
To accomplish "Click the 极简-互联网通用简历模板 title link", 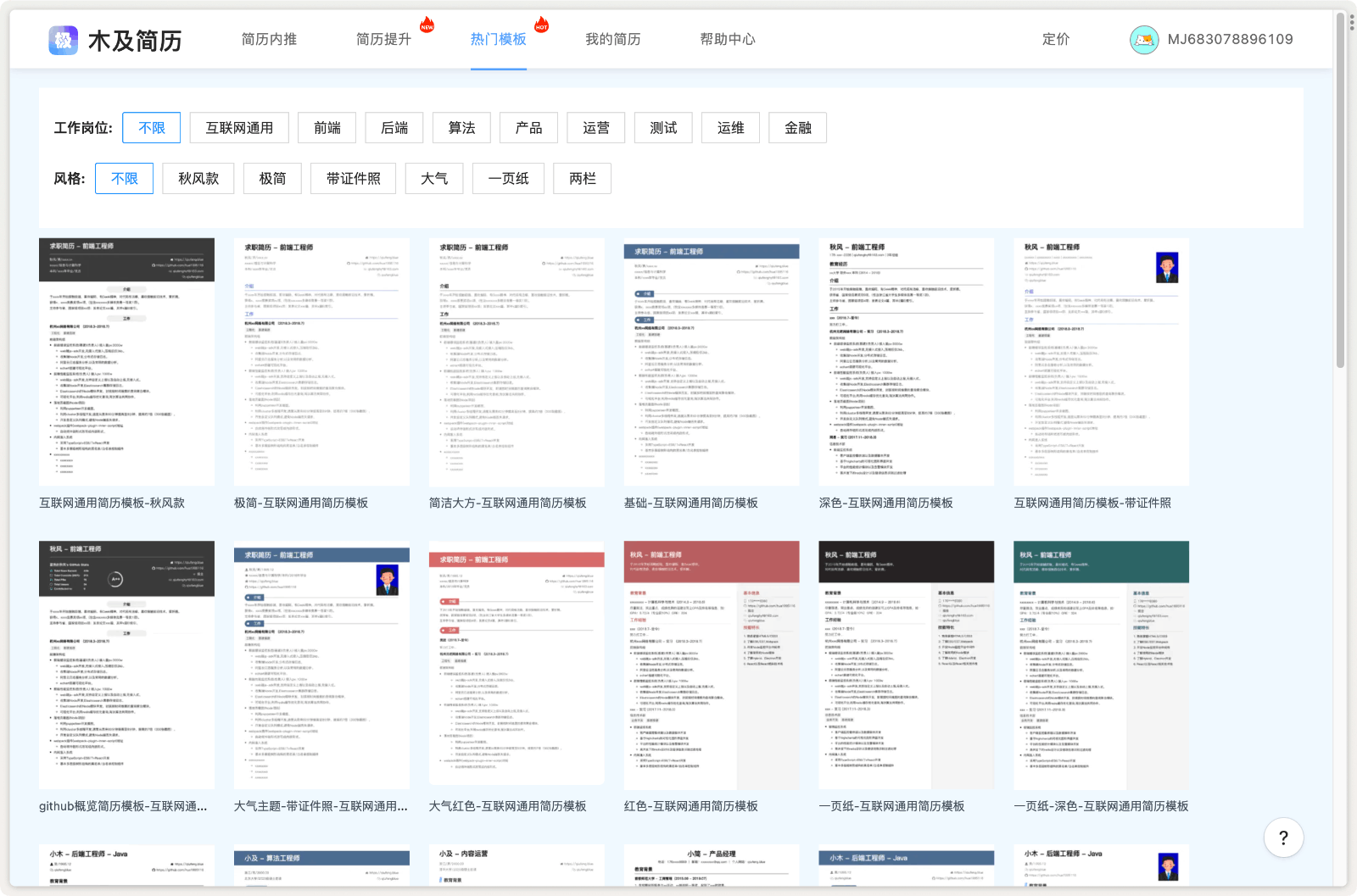I will click(301, 504).
